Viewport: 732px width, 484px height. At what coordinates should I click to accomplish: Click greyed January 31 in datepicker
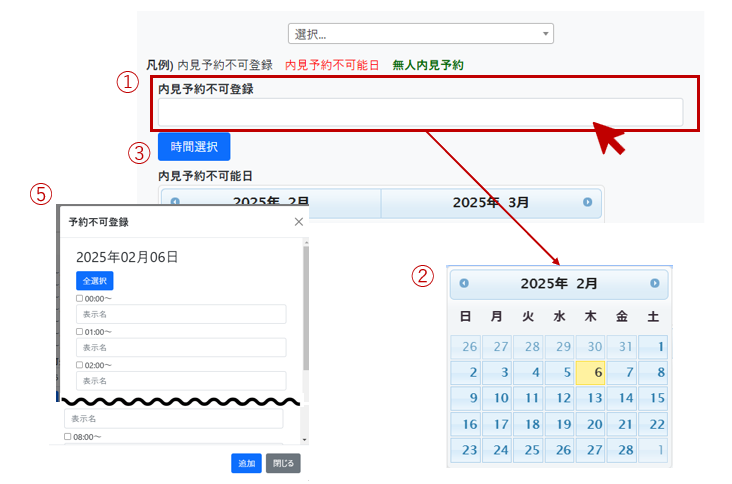[622, 347]
